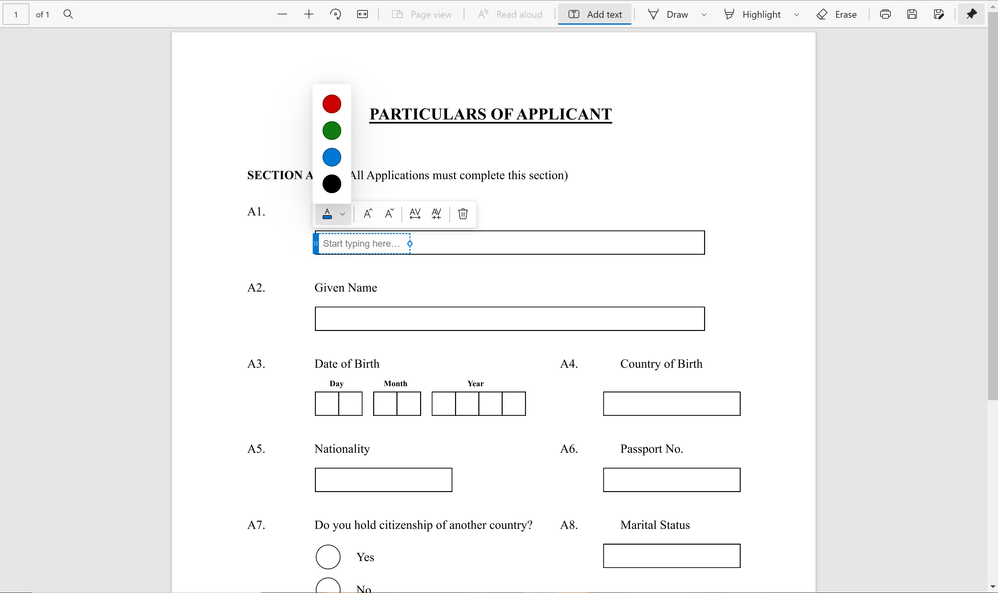Click the 'Start typing here' text box
Image resolution: width=998 pixels, height=593 pixels.
click(x=363, y=244)
